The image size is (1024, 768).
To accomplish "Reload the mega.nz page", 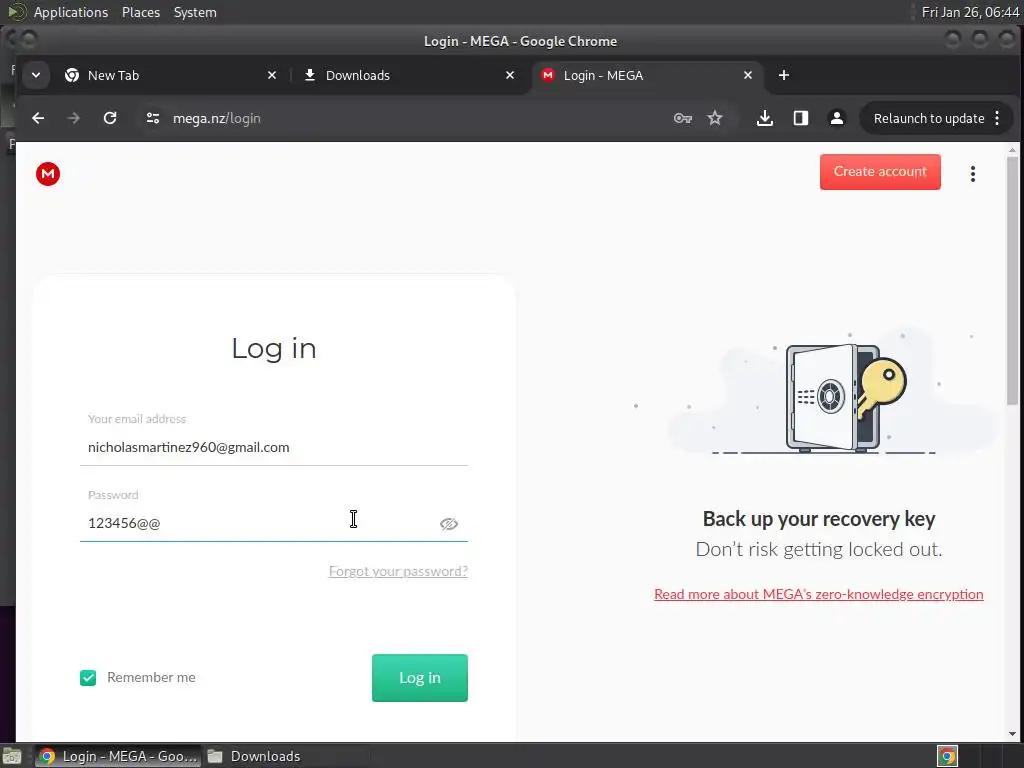I will tap(110, 118).
